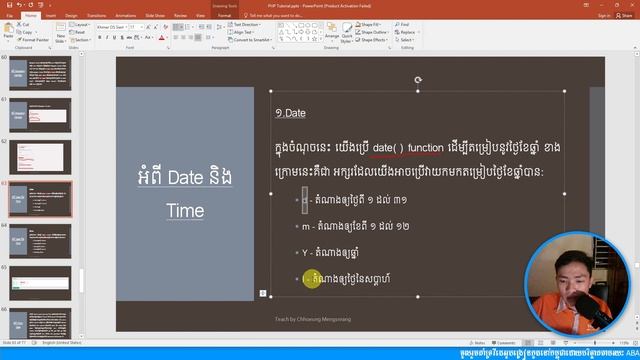Click the Undo arrow icon

(19, 5)
